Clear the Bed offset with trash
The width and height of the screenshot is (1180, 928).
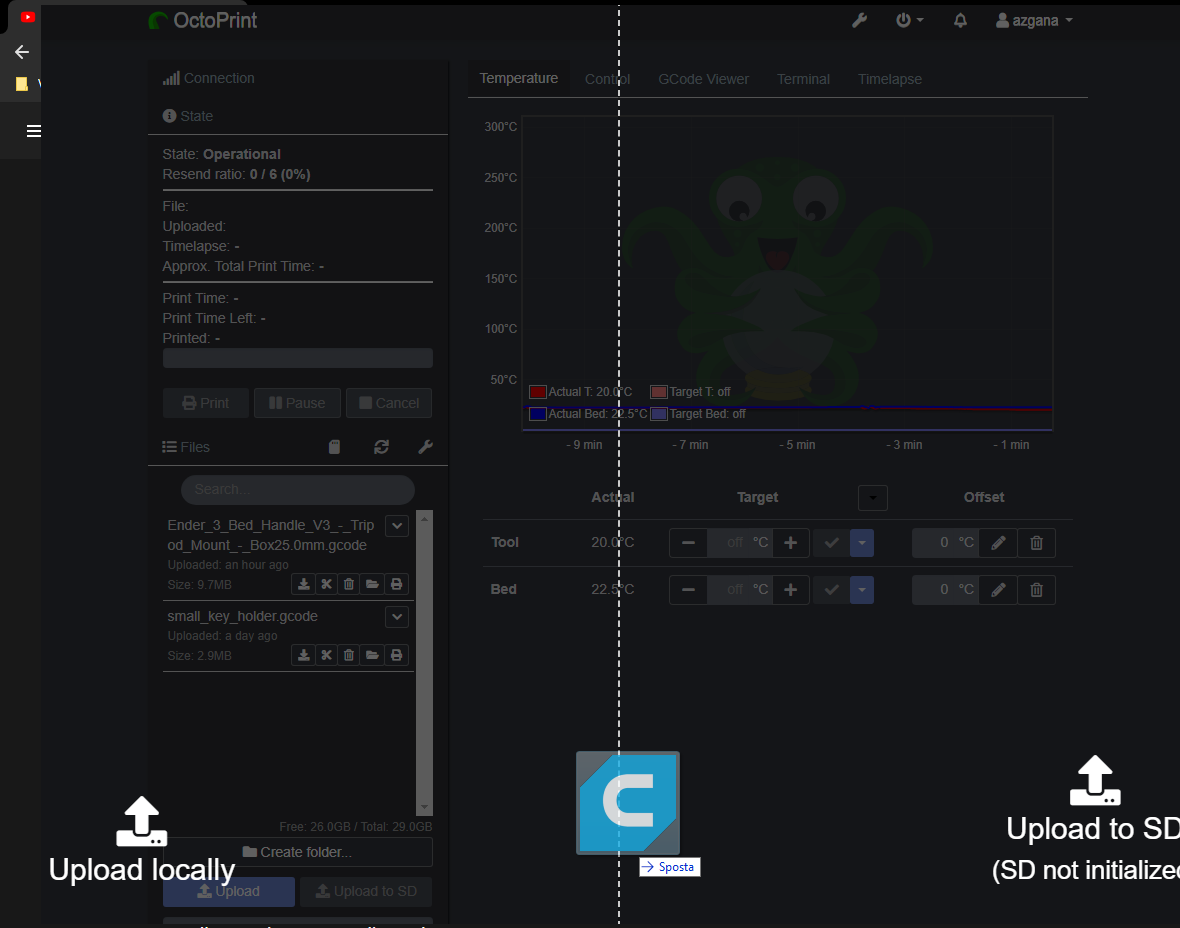[x=1036, y=590]
